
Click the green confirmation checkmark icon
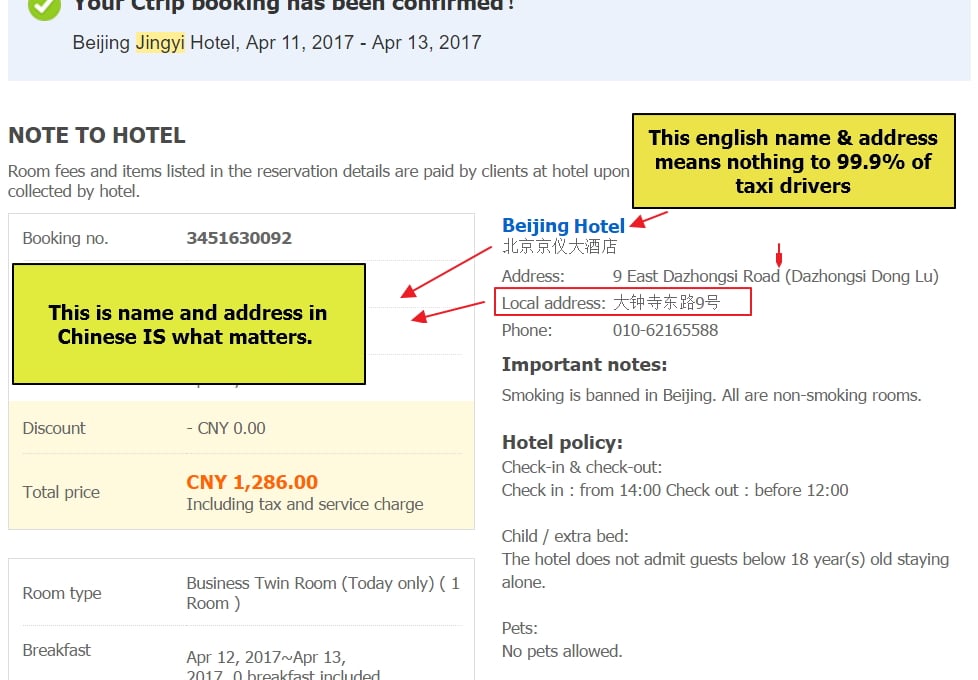pyautogui.click(x=44, y=7)
